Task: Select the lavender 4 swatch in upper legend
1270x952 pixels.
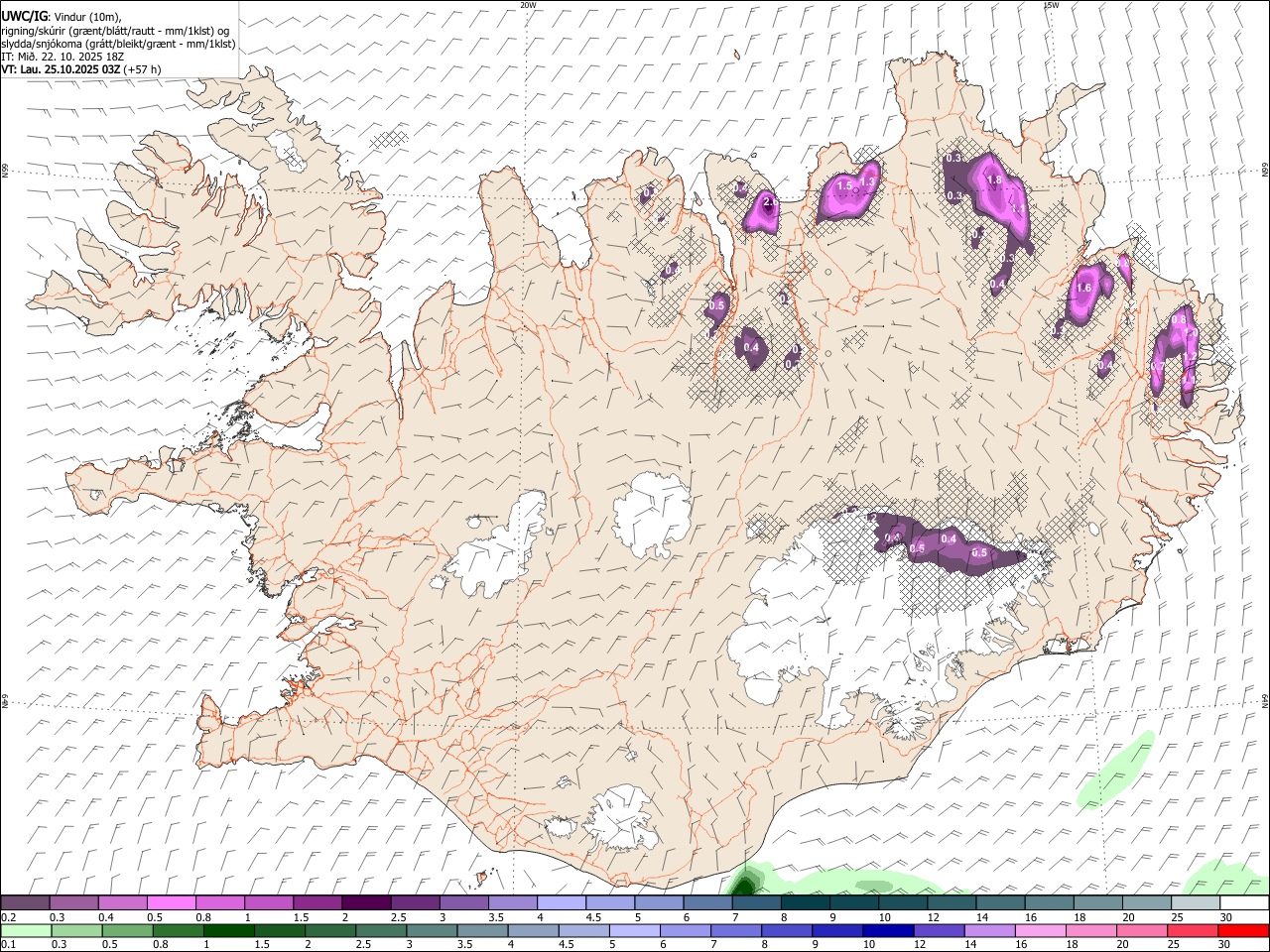Action: (x=561, y=902)
